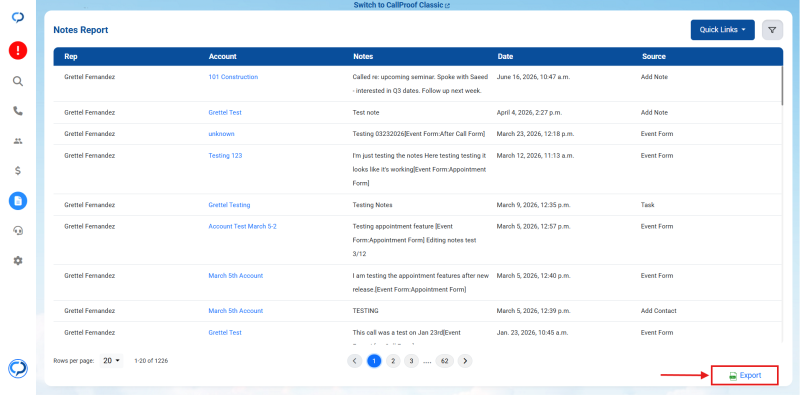Open the search magnifier in sidebar
The width and height of the screenshot is (800, 395).
point(18,81)
